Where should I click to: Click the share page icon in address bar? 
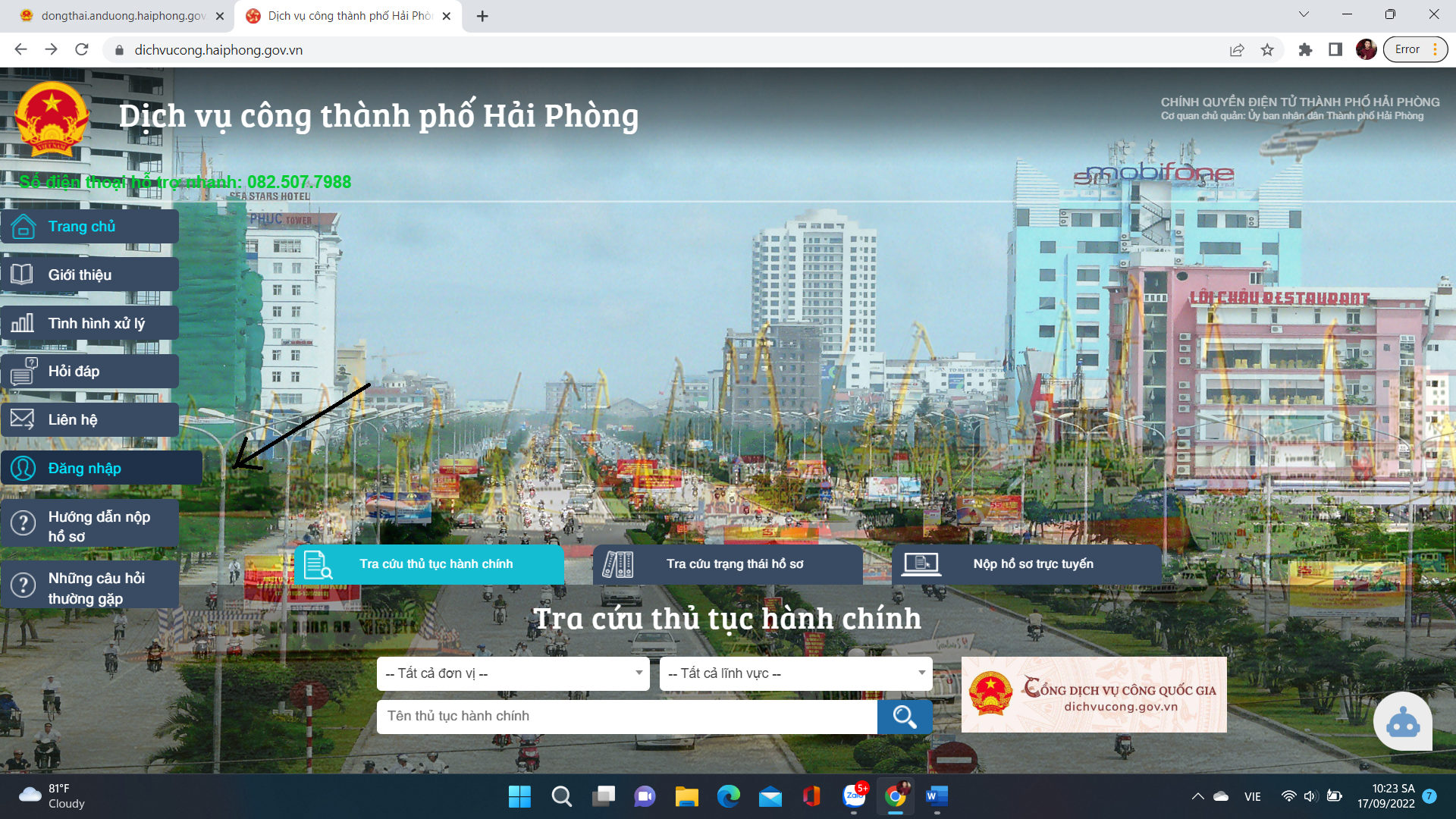1237,50
